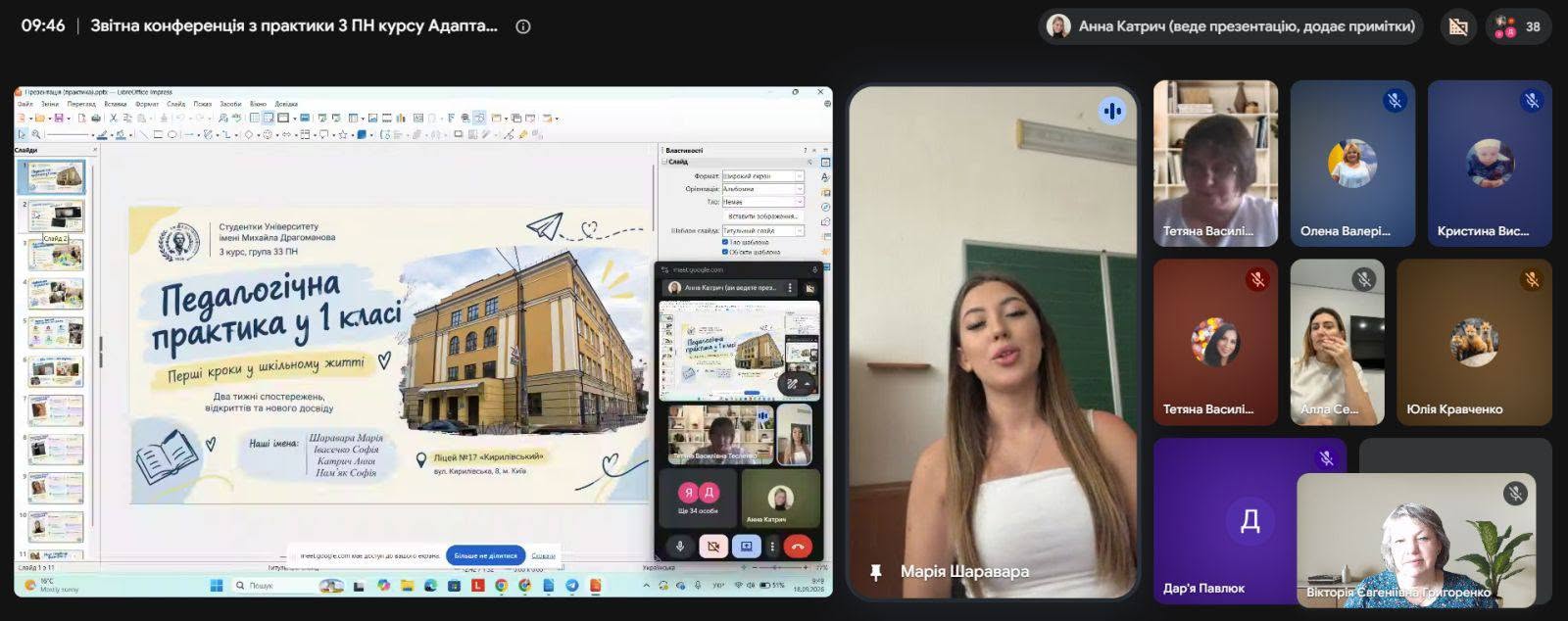Open the Тло background dropdown
This screenshot has width=1568, height=621.
762,202
